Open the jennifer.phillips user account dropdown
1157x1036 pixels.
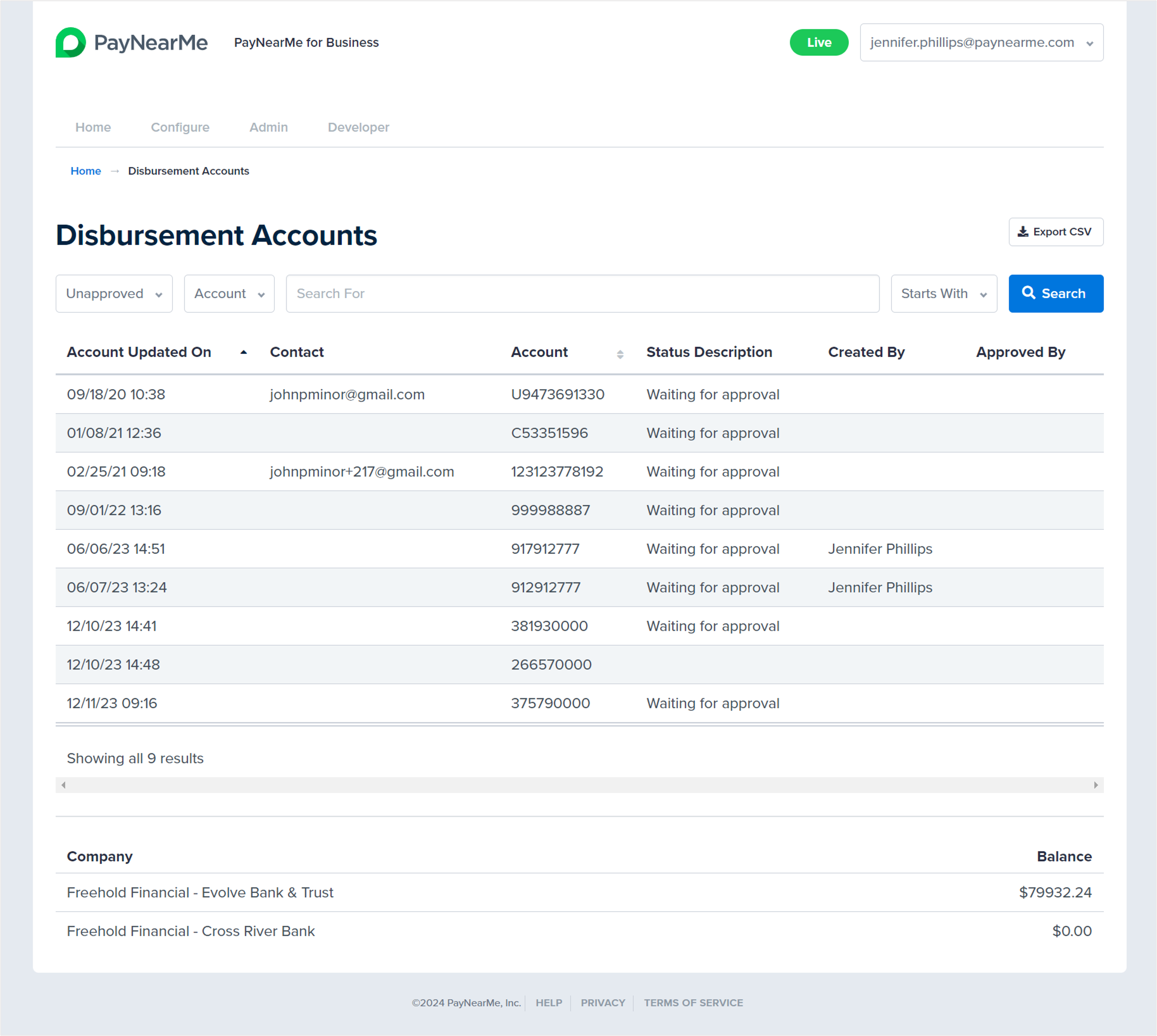[x=981, y=43]
